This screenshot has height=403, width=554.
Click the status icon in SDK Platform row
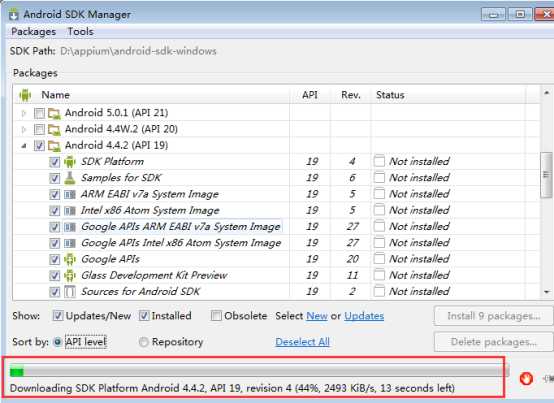[x=379, y=161]
